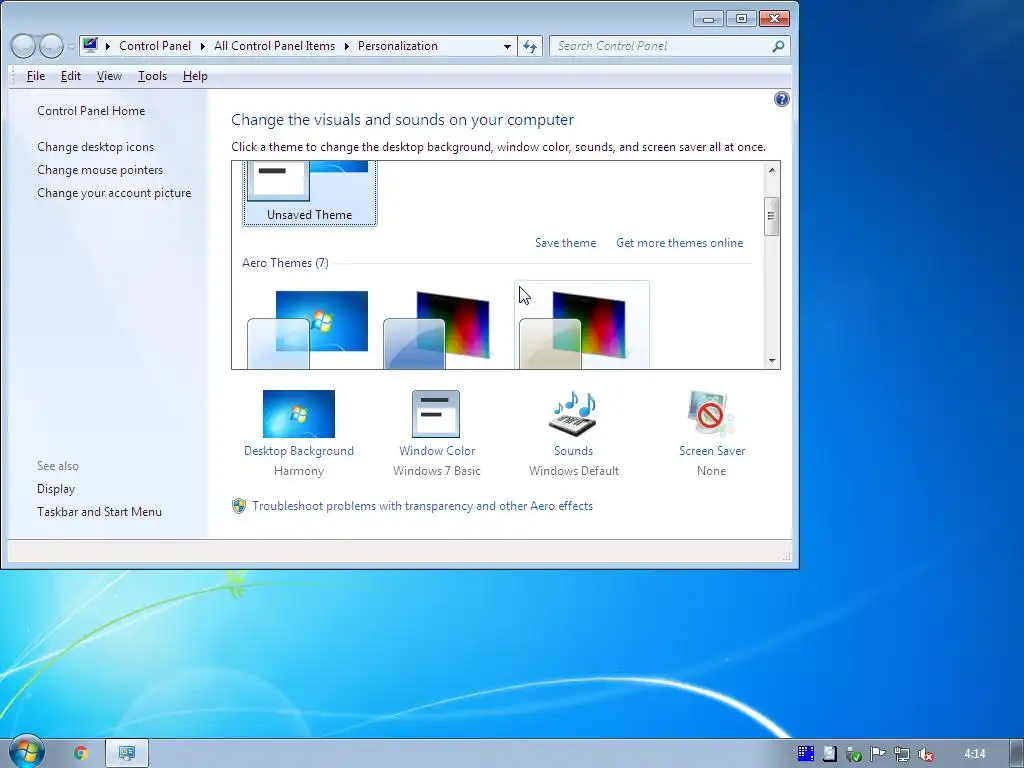The height and width of the screenshot is (768, 1024).
Task: Click the All Control Panel Items breadcrumb
Action: click(274, 46)
